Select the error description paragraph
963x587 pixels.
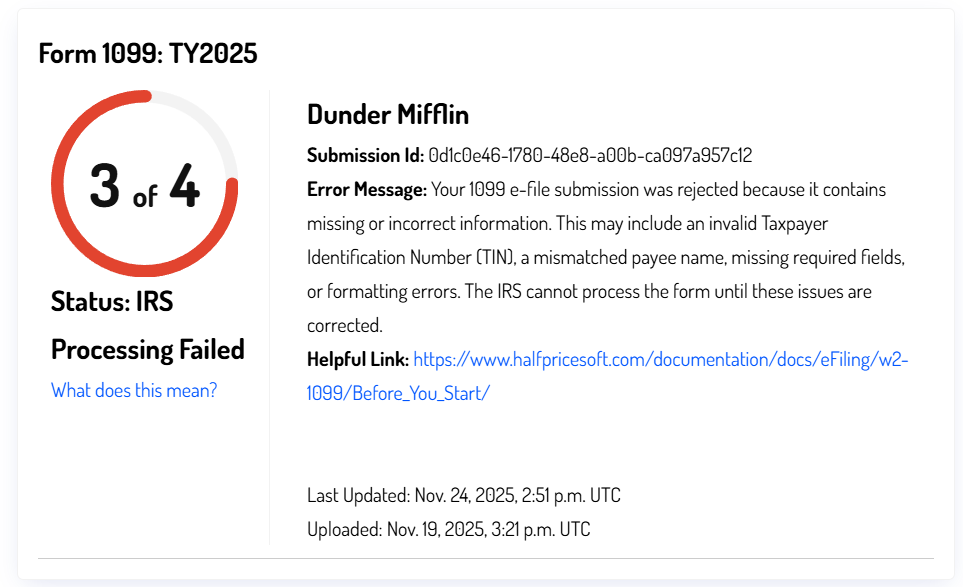[x=600, y=256]
